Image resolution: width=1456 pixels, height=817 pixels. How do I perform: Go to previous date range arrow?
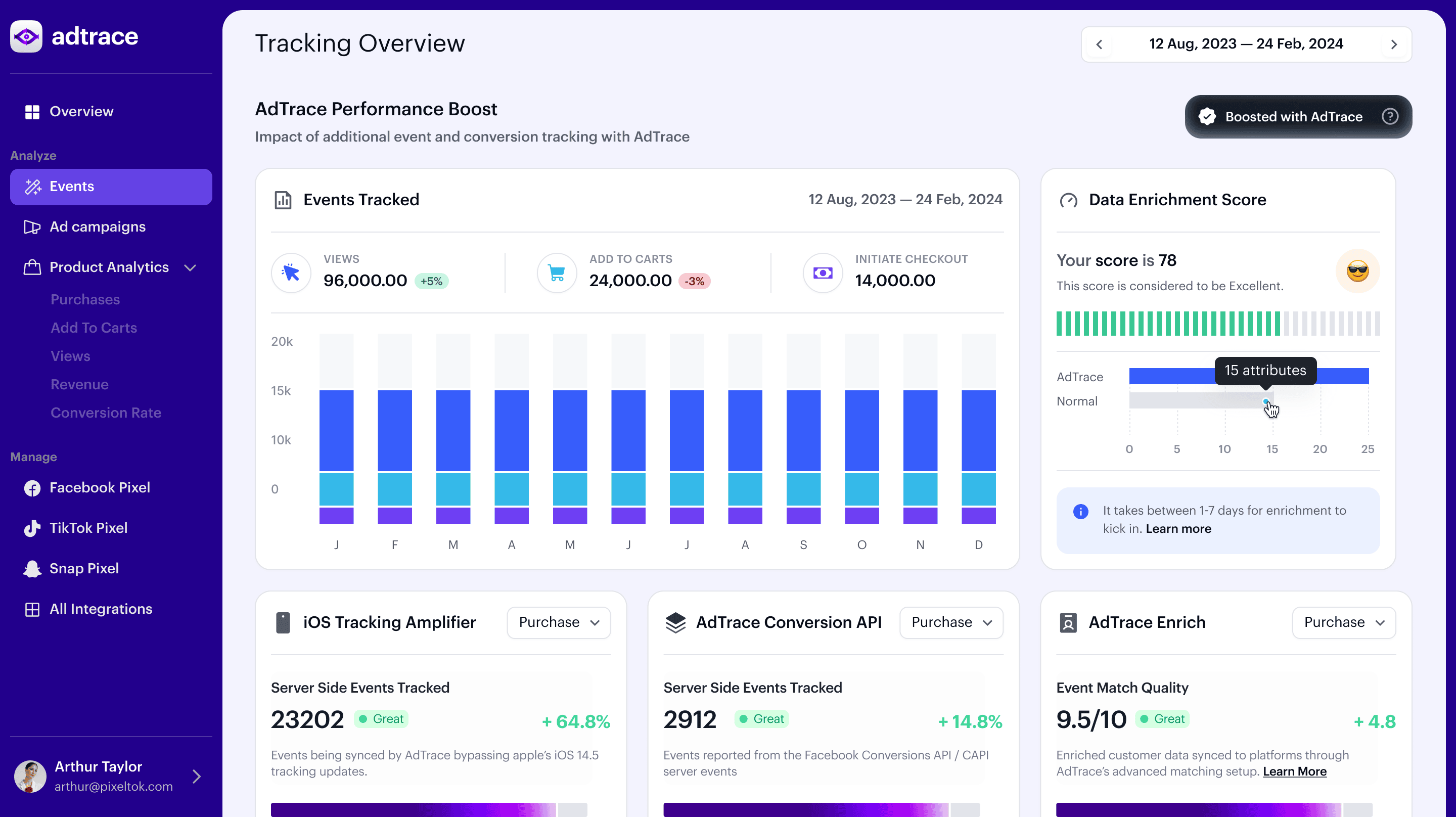click(1100, 44)
